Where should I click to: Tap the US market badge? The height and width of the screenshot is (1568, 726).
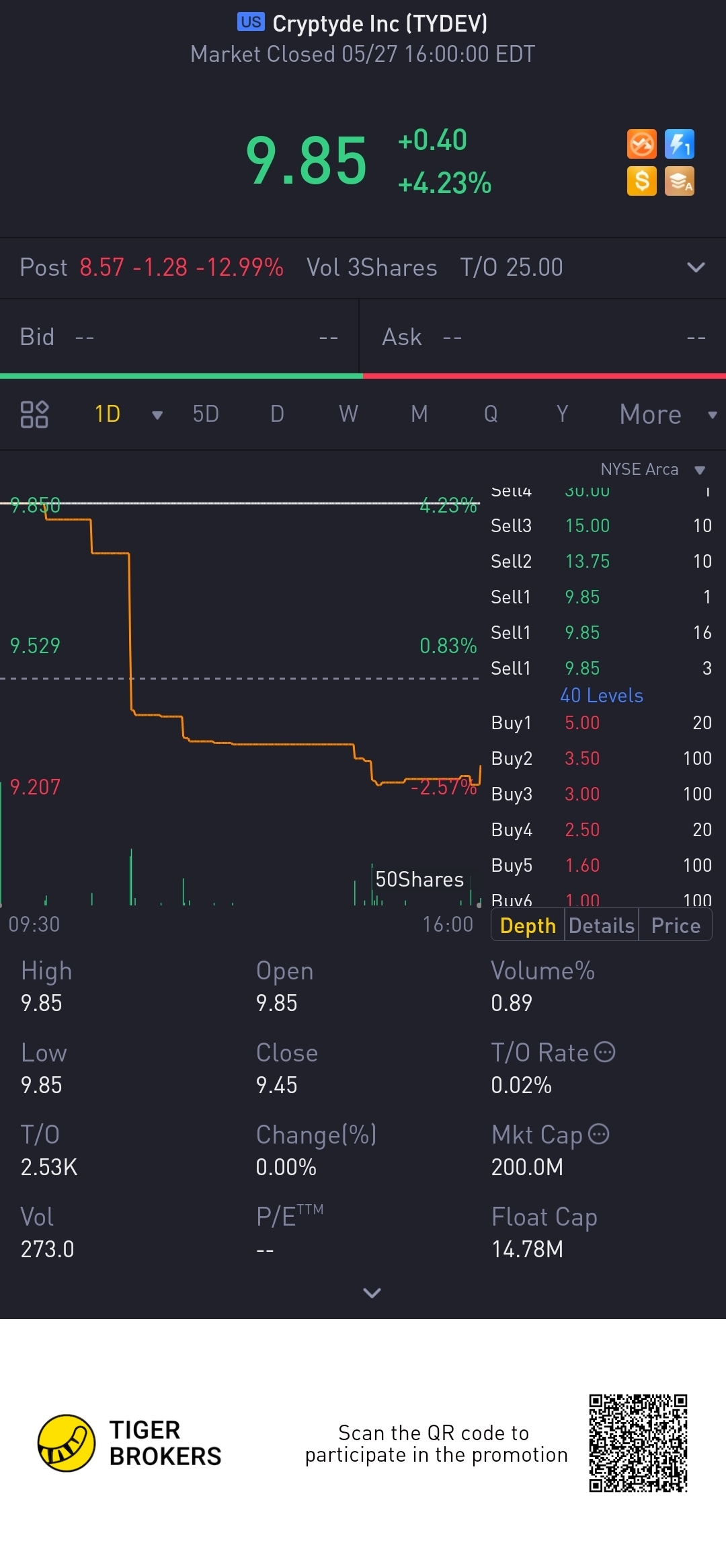(251, 22)
